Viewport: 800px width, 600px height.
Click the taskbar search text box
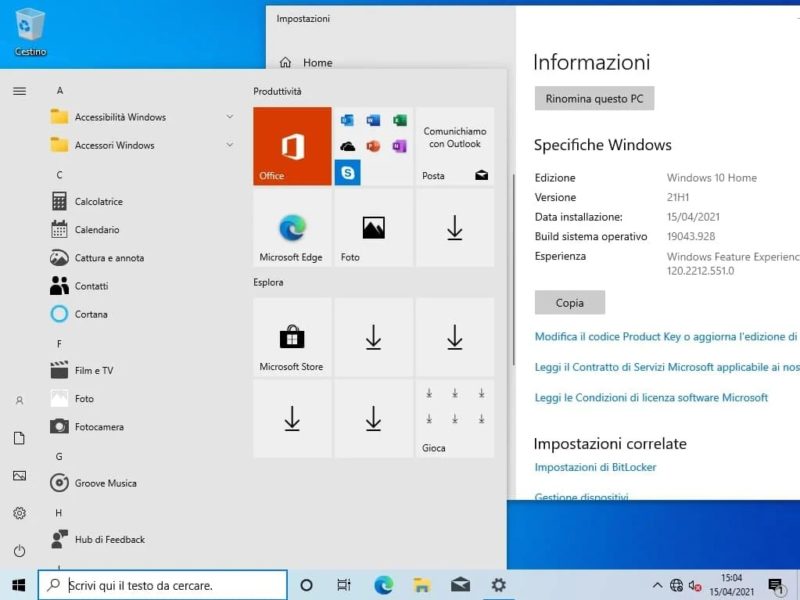pos(170,585)
